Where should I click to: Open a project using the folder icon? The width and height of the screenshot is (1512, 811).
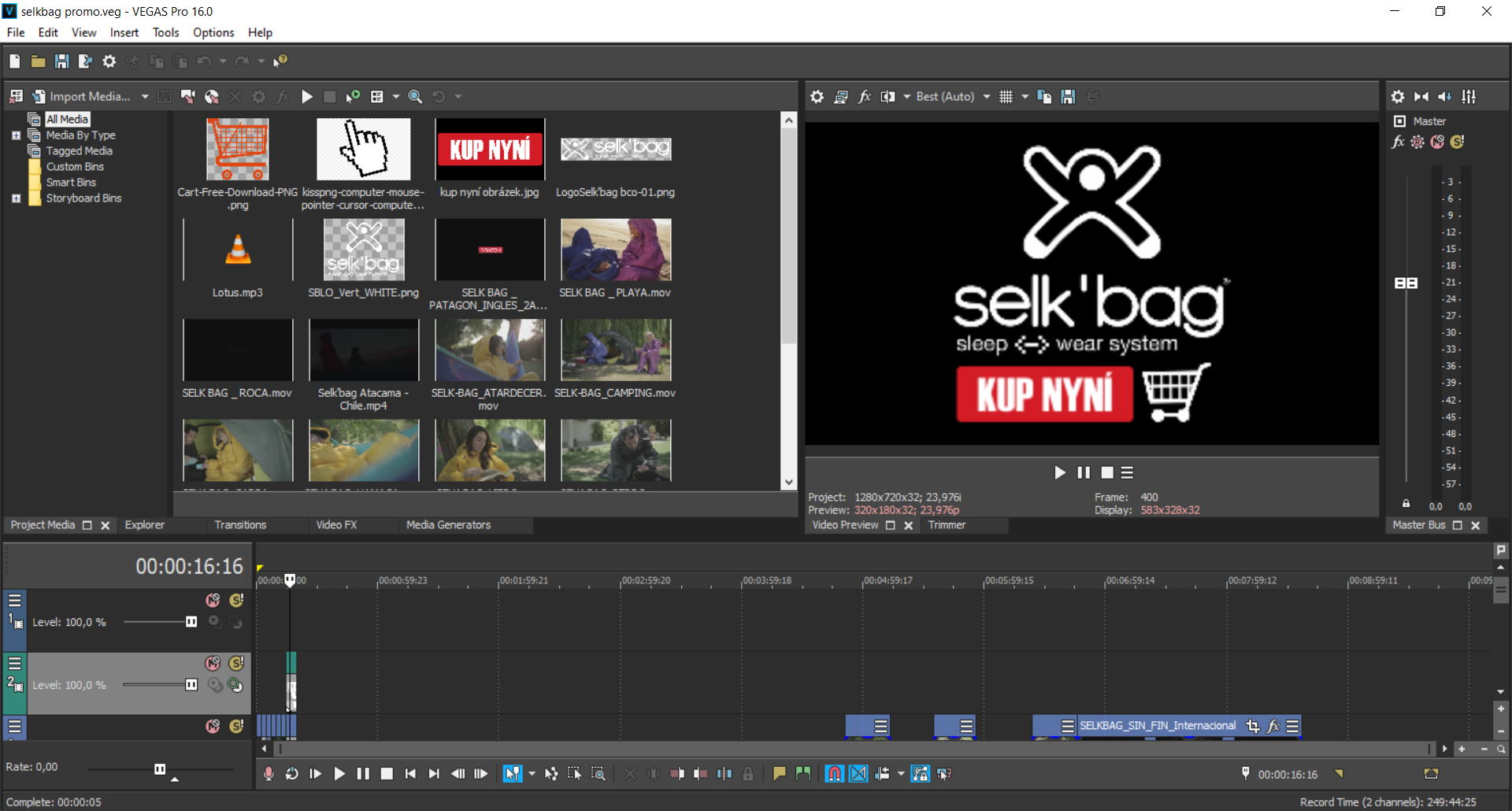click(x=38, y=61)
